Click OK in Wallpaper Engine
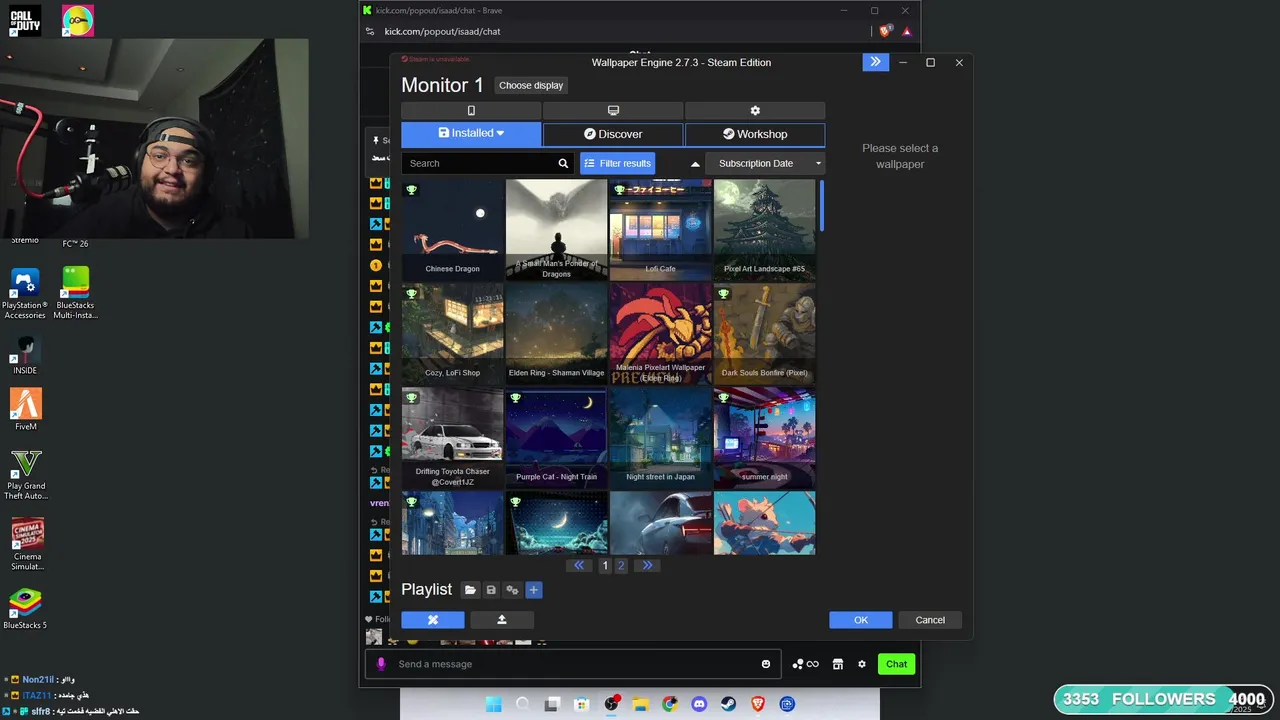The width and height of the screenshot is (1280, 720). point(861,620)
